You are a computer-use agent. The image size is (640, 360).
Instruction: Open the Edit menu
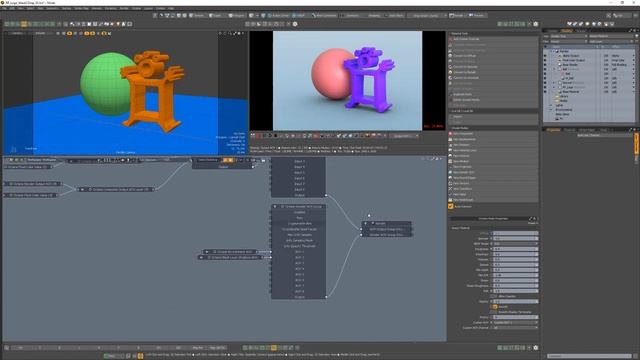click(11, 8)
